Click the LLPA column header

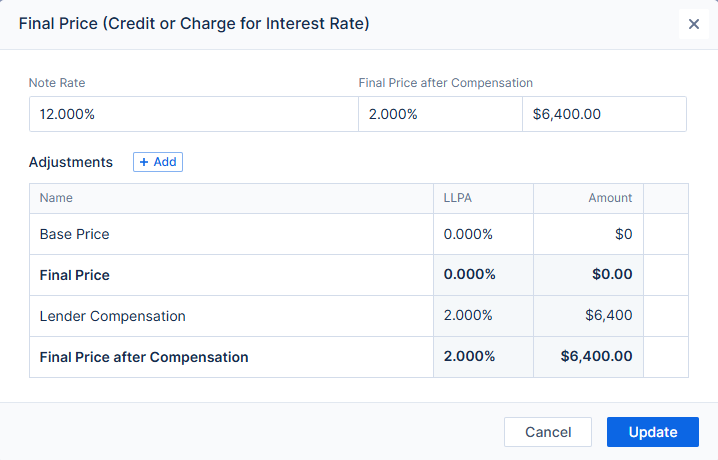[457, 198]
